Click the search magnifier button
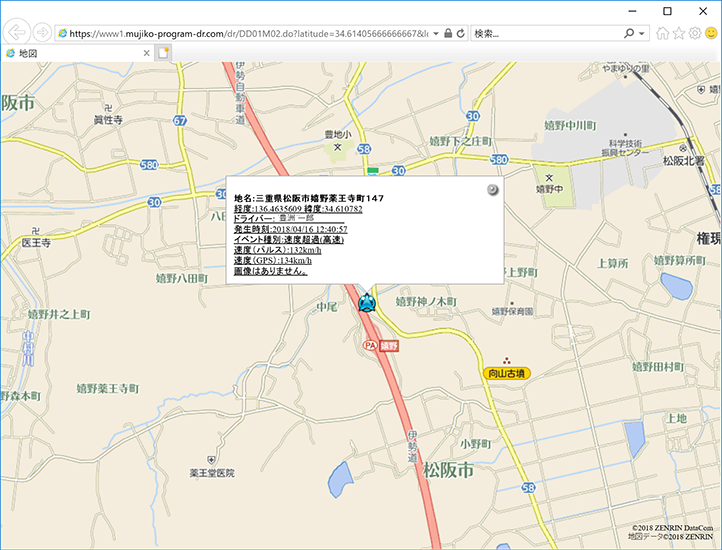The width and height of the screenshot is (722, 550). (x=629, y=33)
